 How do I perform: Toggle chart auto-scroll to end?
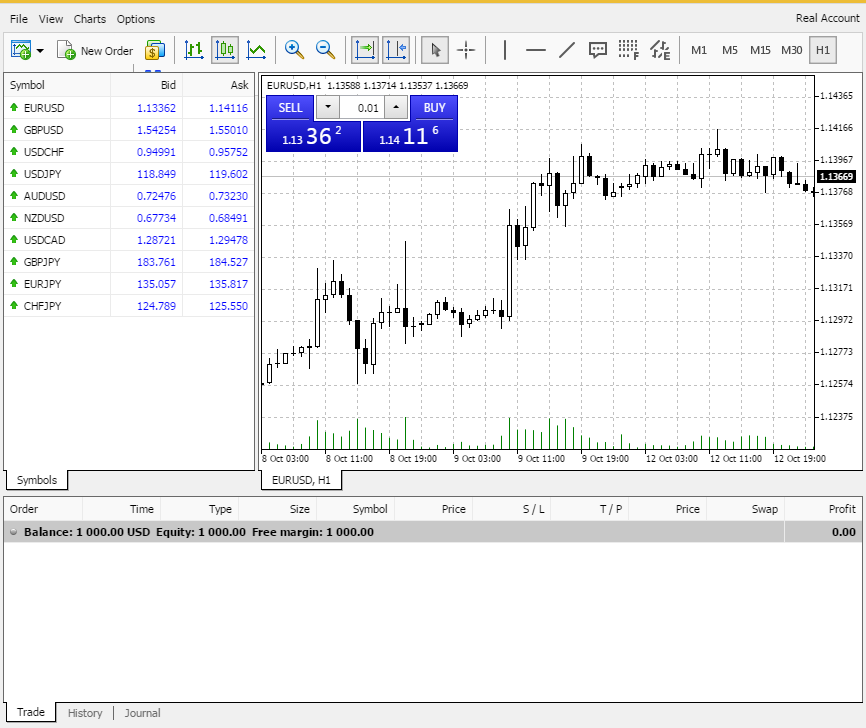pos(365,50)
